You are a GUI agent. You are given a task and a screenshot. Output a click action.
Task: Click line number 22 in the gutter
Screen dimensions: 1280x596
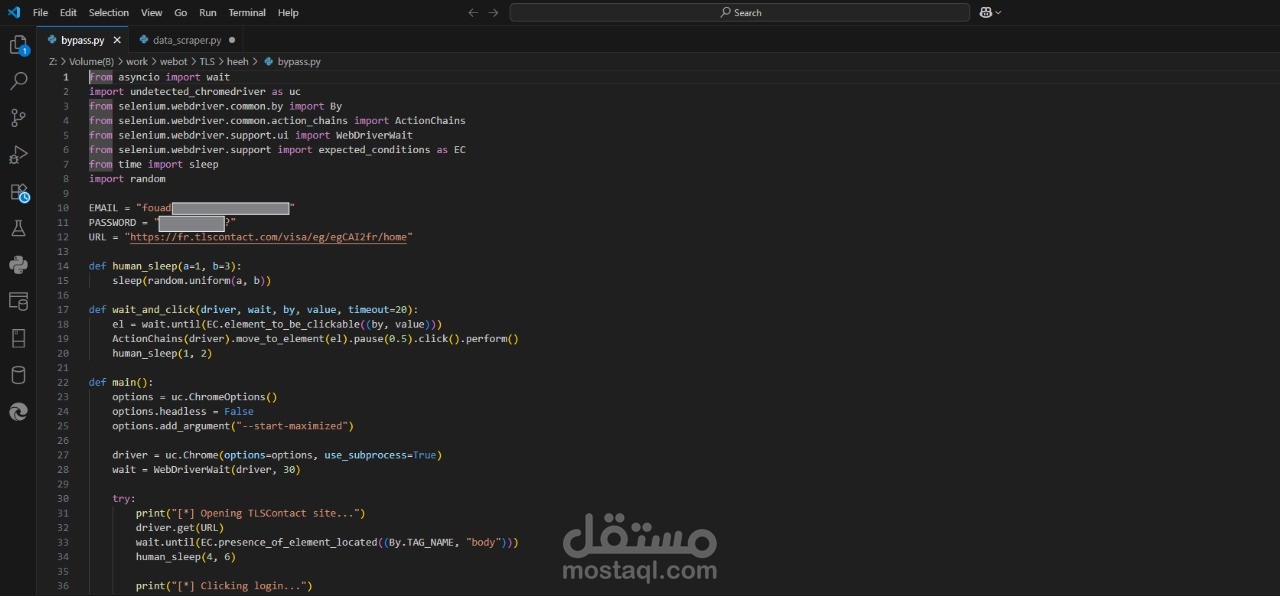coord(63,382)
